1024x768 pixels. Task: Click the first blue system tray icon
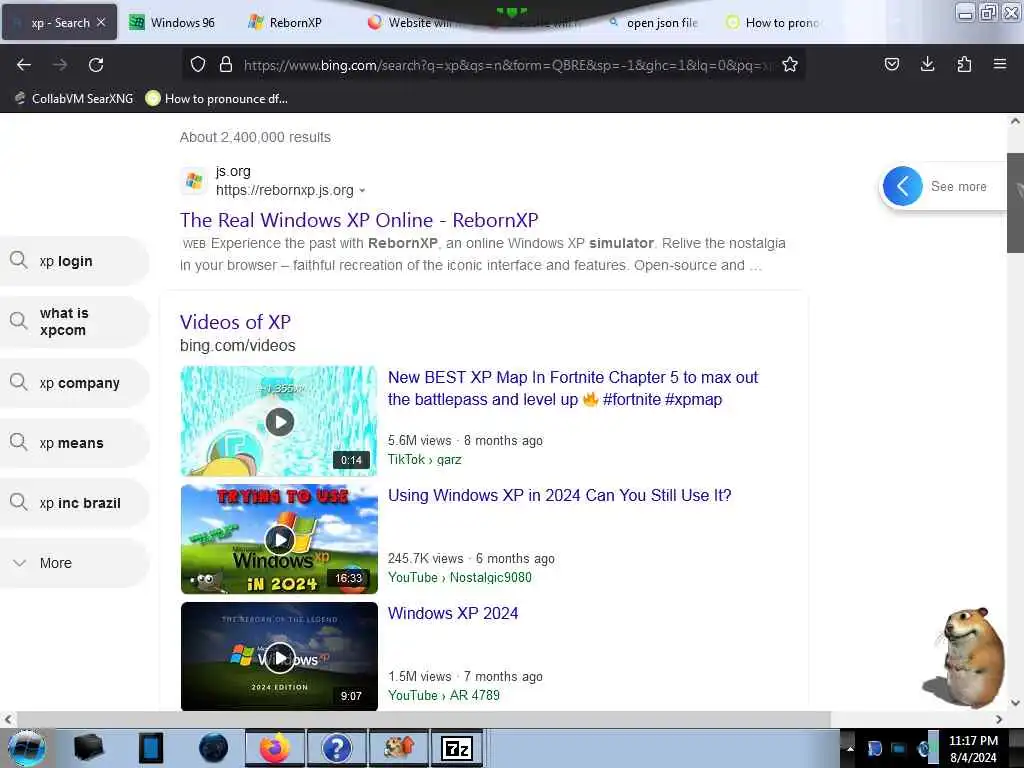(x=874, y=748)
